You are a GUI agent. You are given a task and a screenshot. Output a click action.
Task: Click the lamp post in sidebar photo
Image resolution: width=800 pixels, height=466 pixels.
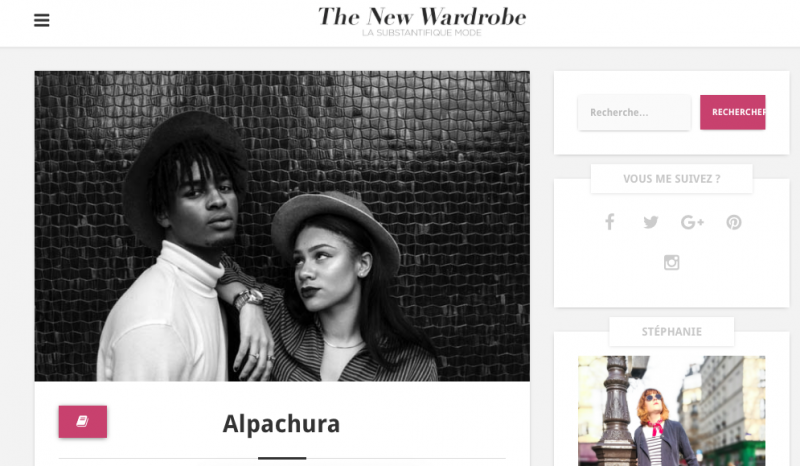616,411
